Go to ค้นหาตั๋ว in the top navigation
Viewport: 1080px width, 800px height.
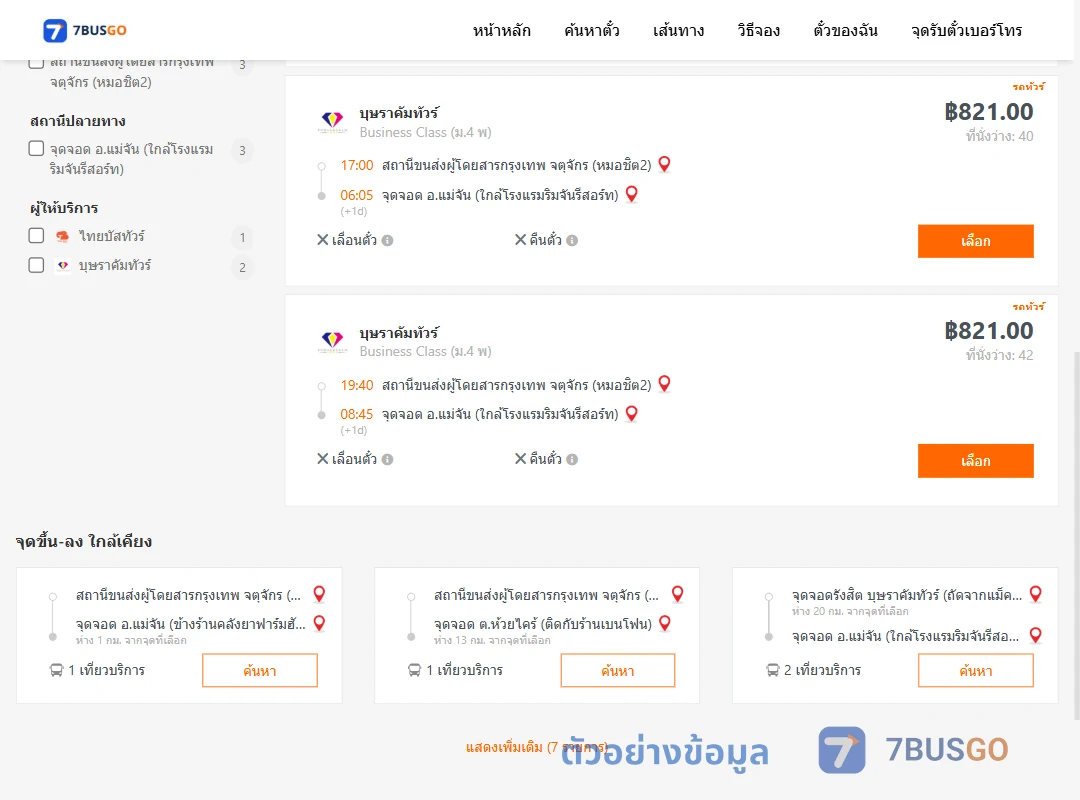pos(592,30)
